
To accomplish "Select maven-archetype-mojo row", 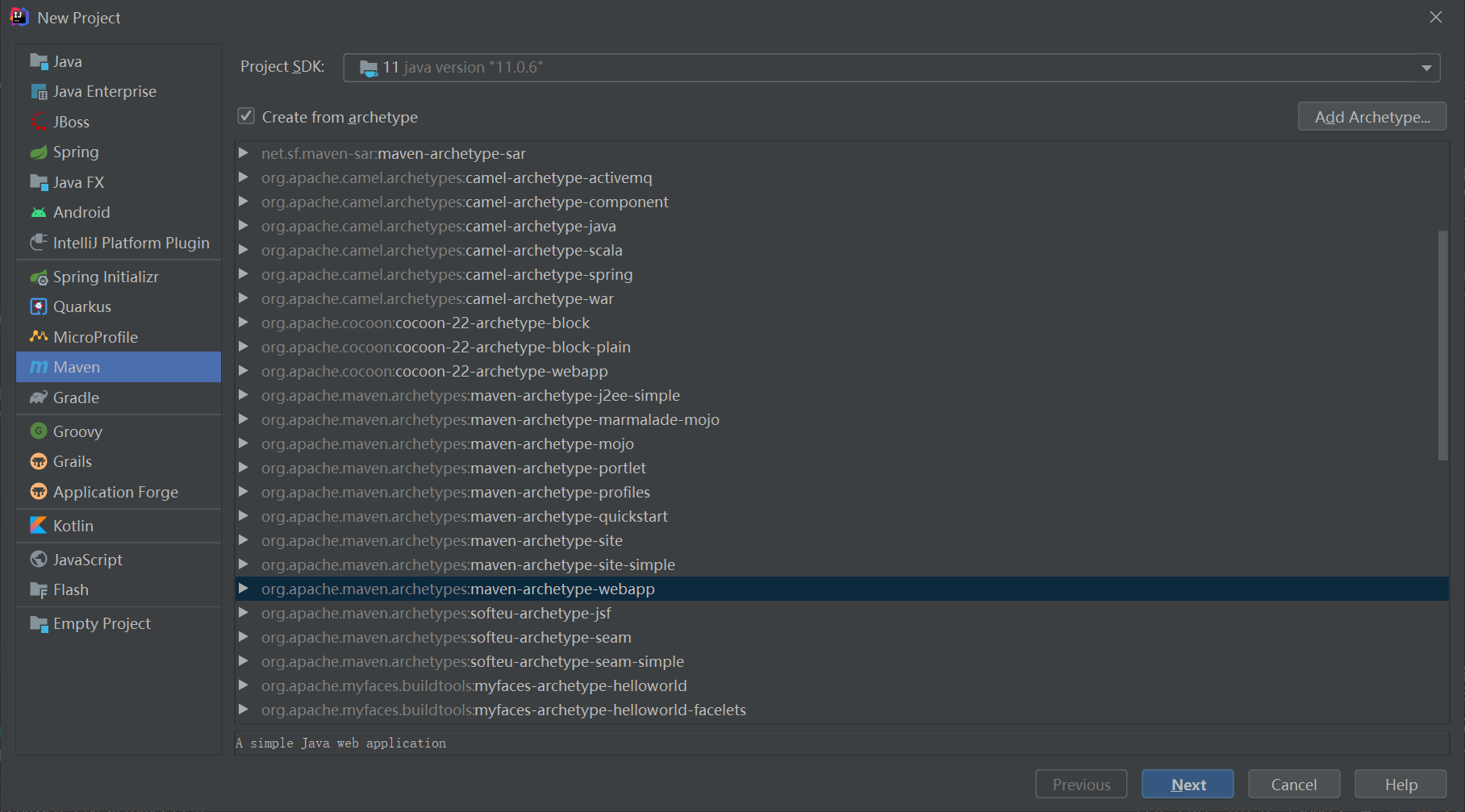I will pyautogui.click(x=841, y=443).
